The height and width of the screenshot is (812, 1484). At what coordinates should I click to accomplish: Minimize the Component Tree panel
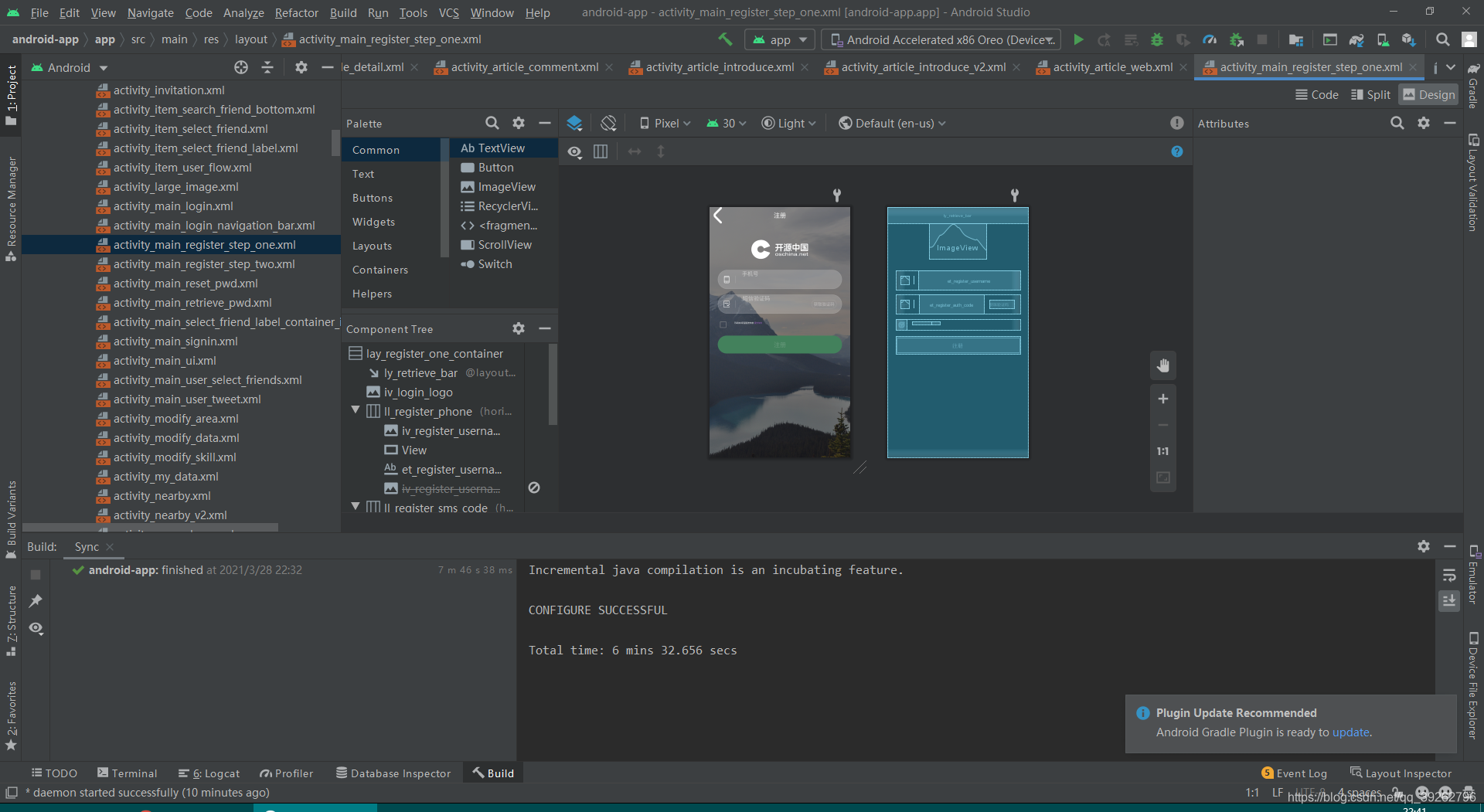pyautogui.click(x=545, y=328)
